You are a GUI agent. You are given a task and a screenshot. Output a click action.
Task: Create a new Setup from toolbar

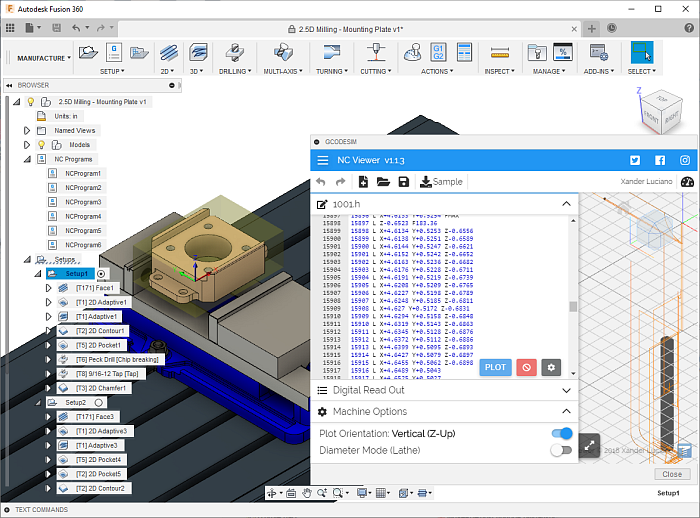click(88, 53)
